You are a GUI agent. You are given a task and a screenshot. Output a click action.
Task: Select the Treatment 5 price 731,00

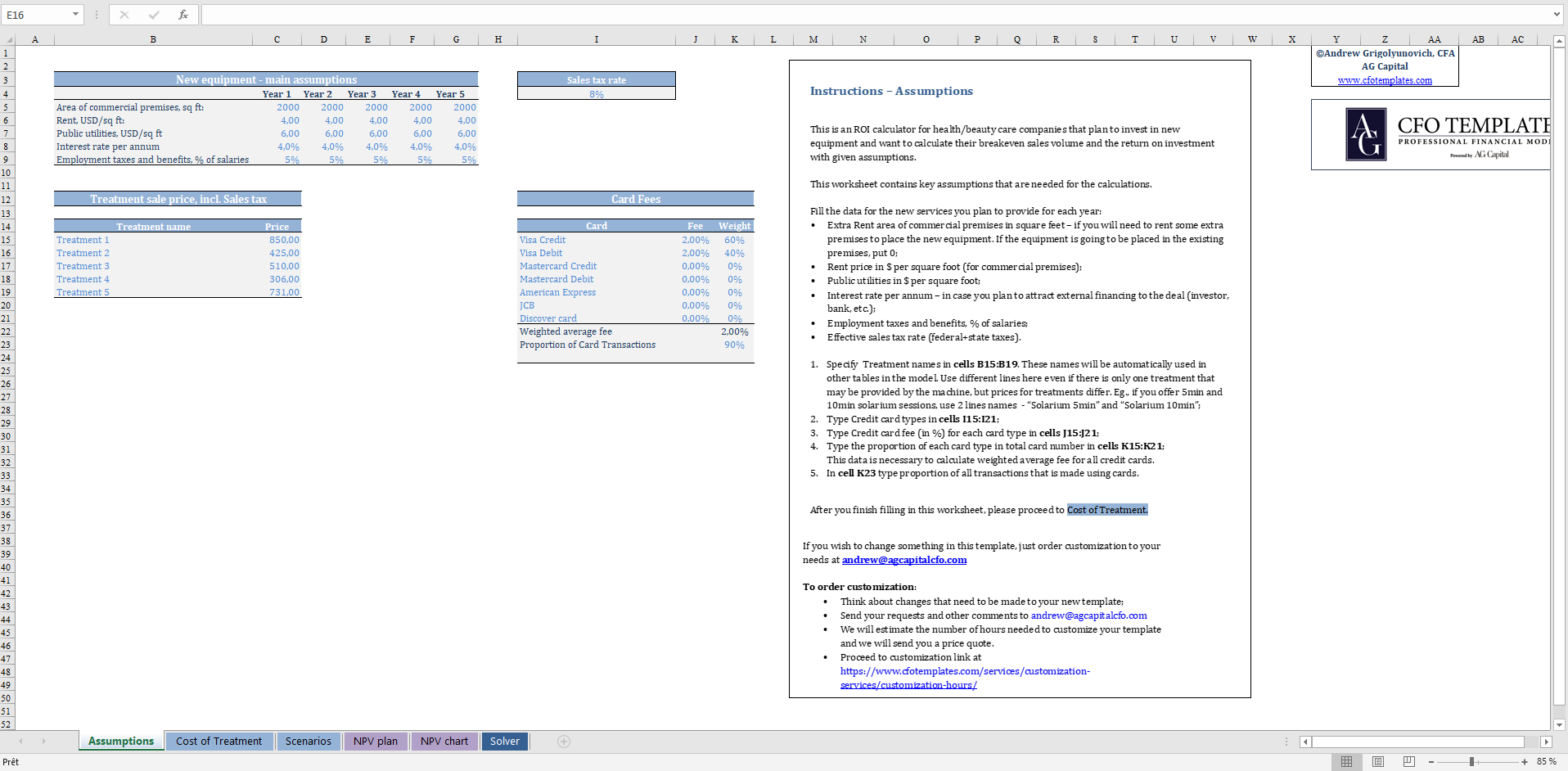point(277,292)
